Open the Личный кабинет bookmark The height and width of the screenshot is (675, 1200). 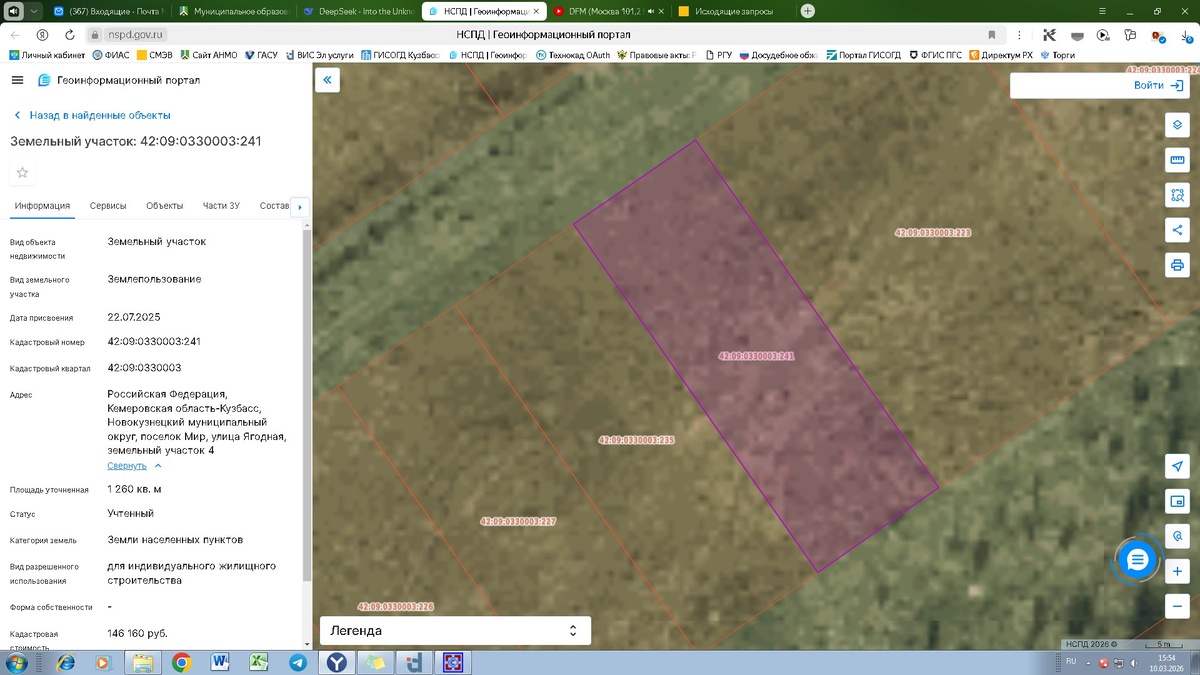47,55
